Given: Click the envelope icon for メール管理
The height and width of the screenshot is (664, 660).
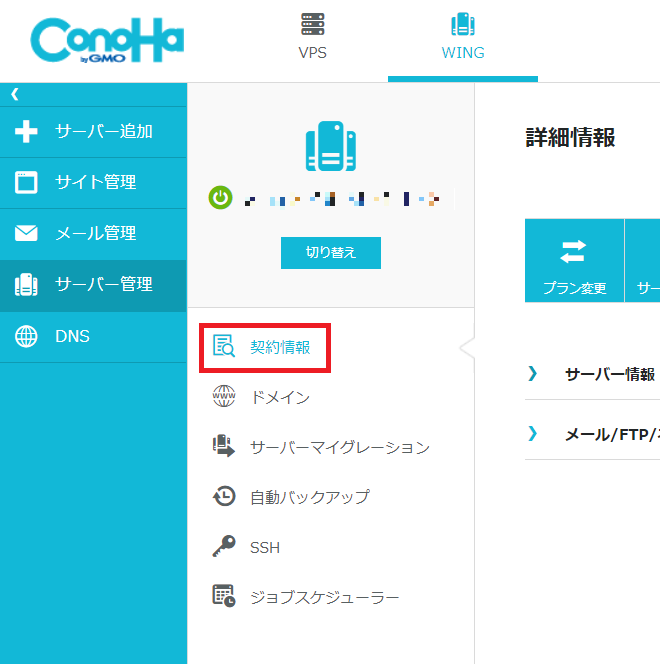Looking at the screenshot, I should tap(26, 234).
